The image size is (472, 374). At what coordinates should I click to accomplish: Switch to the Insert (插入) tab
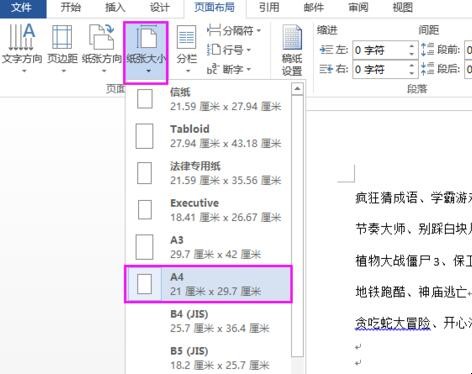tap(115, 8)
